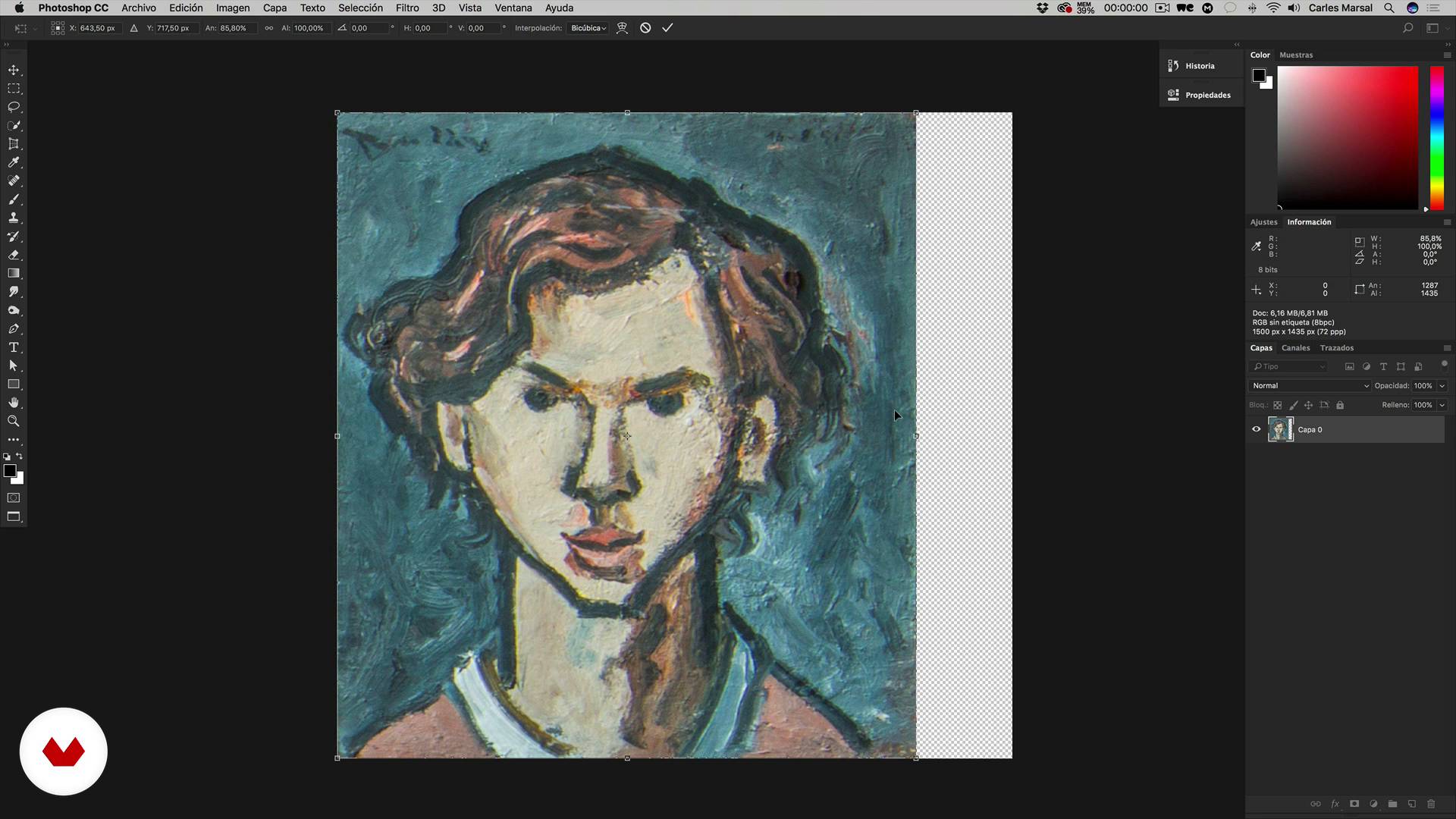Image resolution: width=1456 pixels, height=819 pixels.
Task: Click the add layer mask icon
Action: (1354, 804)
